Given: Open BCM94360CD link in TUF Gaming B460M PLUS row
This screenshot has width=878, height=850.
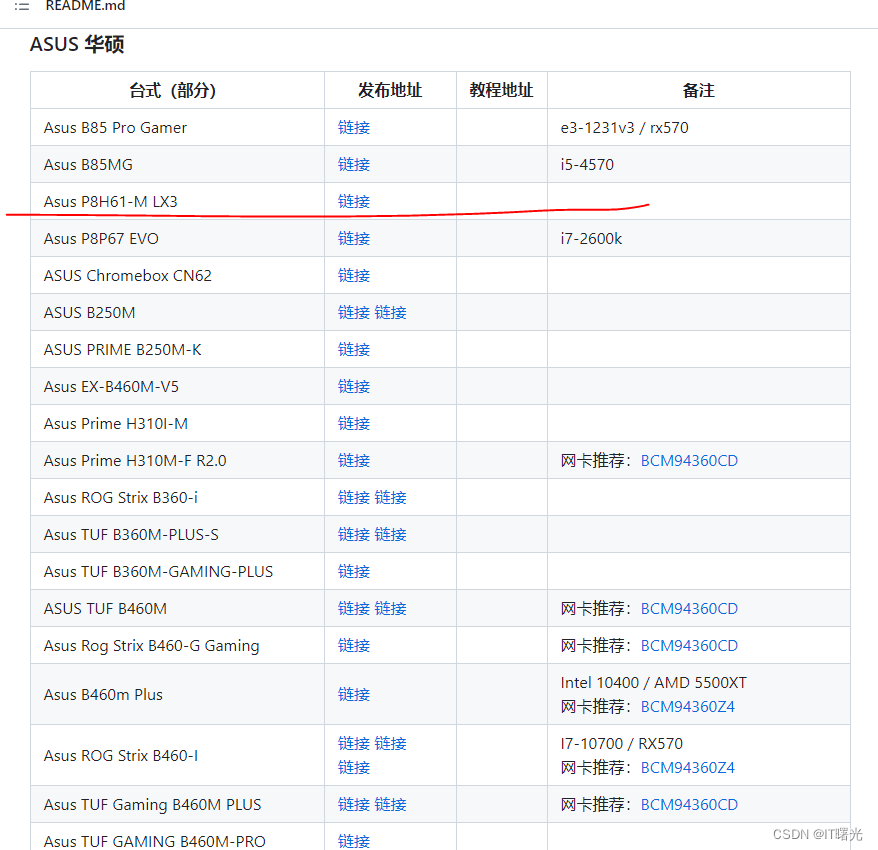Looking at the screenshot, I should pos(689,804).
